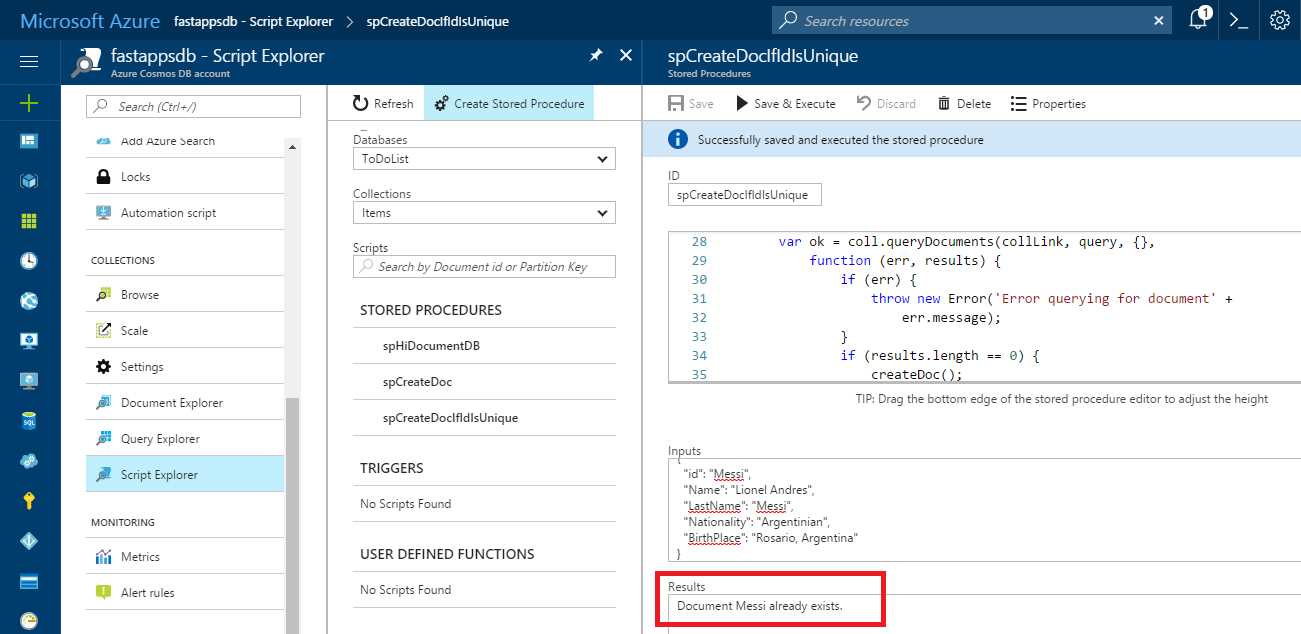Click the USER DEFINED FUNCTIONS heading
This screenshot has height=634, width=1301.
(447, 554)
